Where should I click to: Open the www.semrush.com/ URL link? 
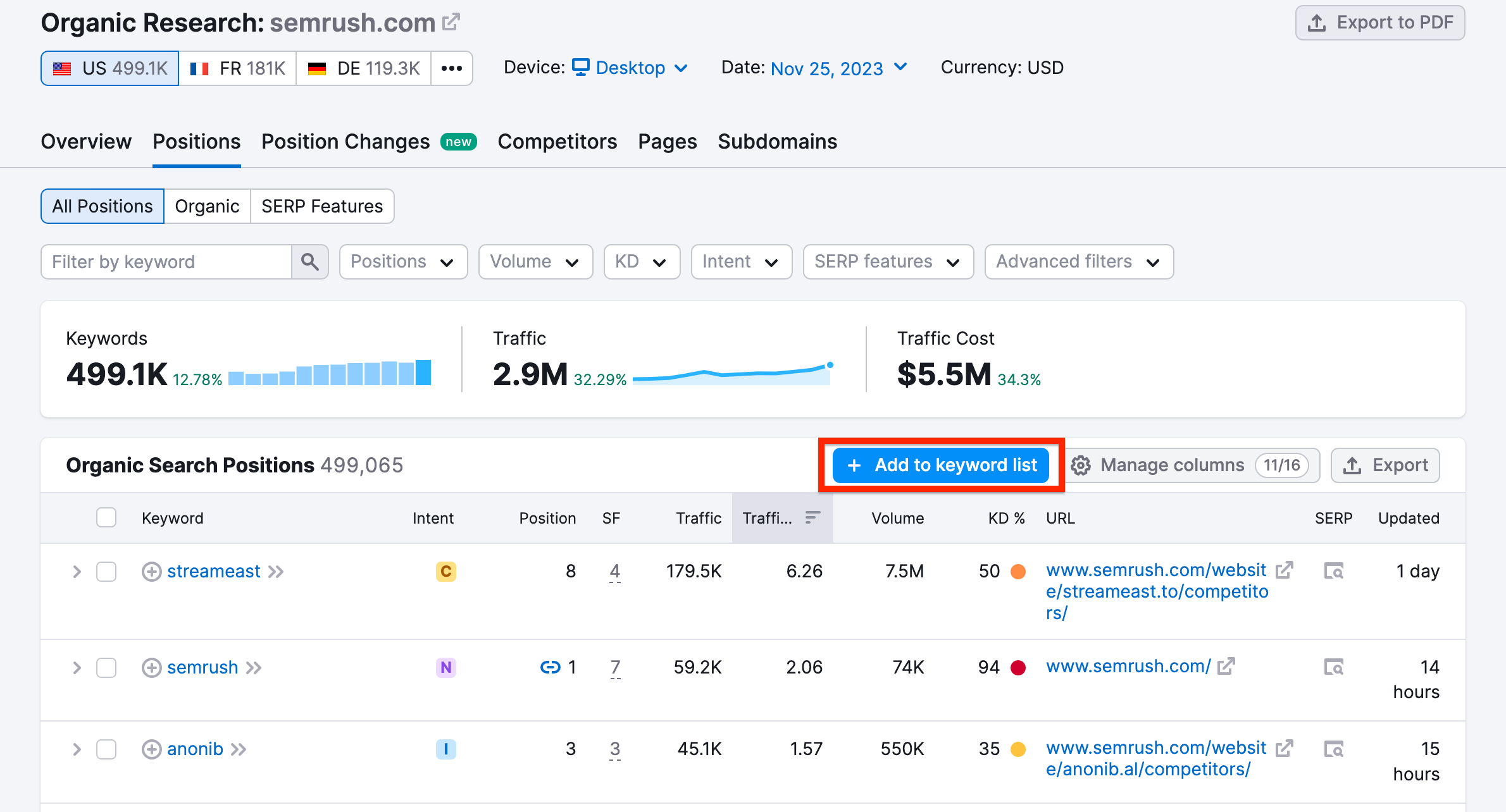[1128, 667]
